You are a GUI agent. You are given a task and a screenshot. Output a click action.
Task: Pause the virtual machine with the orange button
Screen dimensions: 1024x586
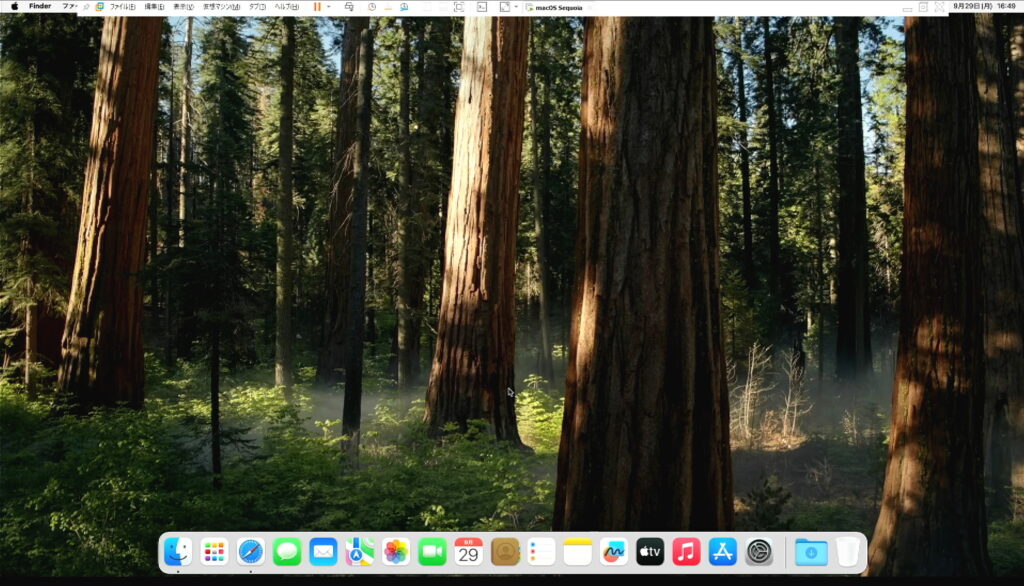[317, 6]
